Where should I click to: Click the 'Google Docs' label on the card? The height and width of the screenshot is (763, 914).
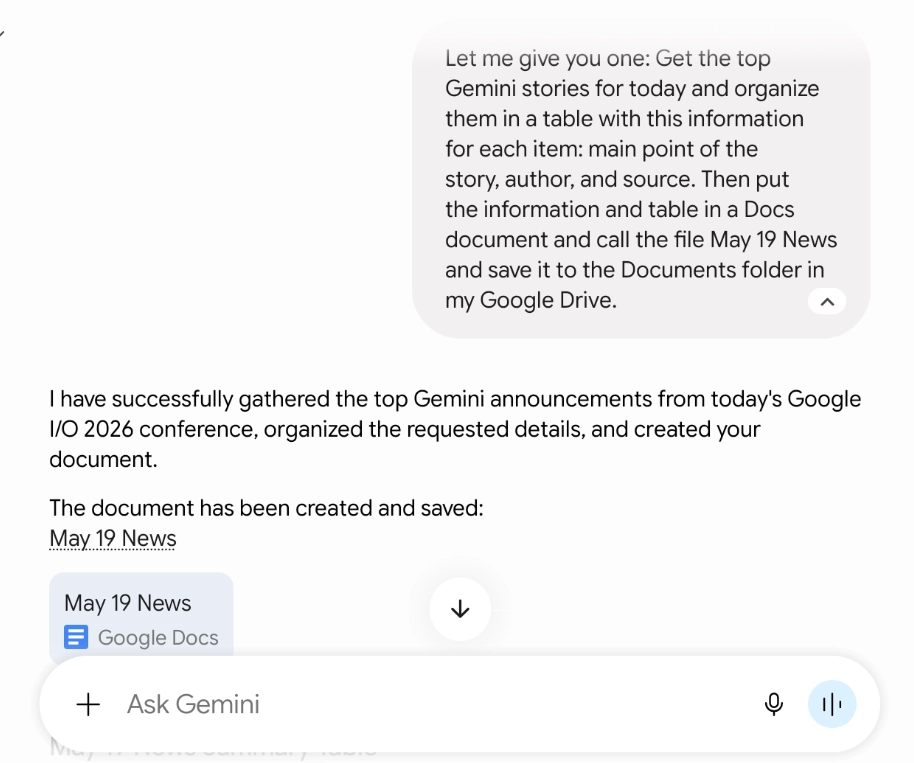158,638
